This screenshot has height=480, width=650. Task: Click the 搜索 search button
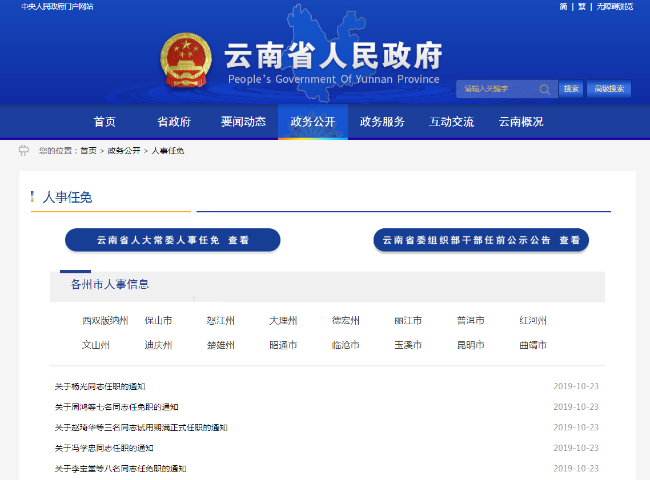coord(570,89)
